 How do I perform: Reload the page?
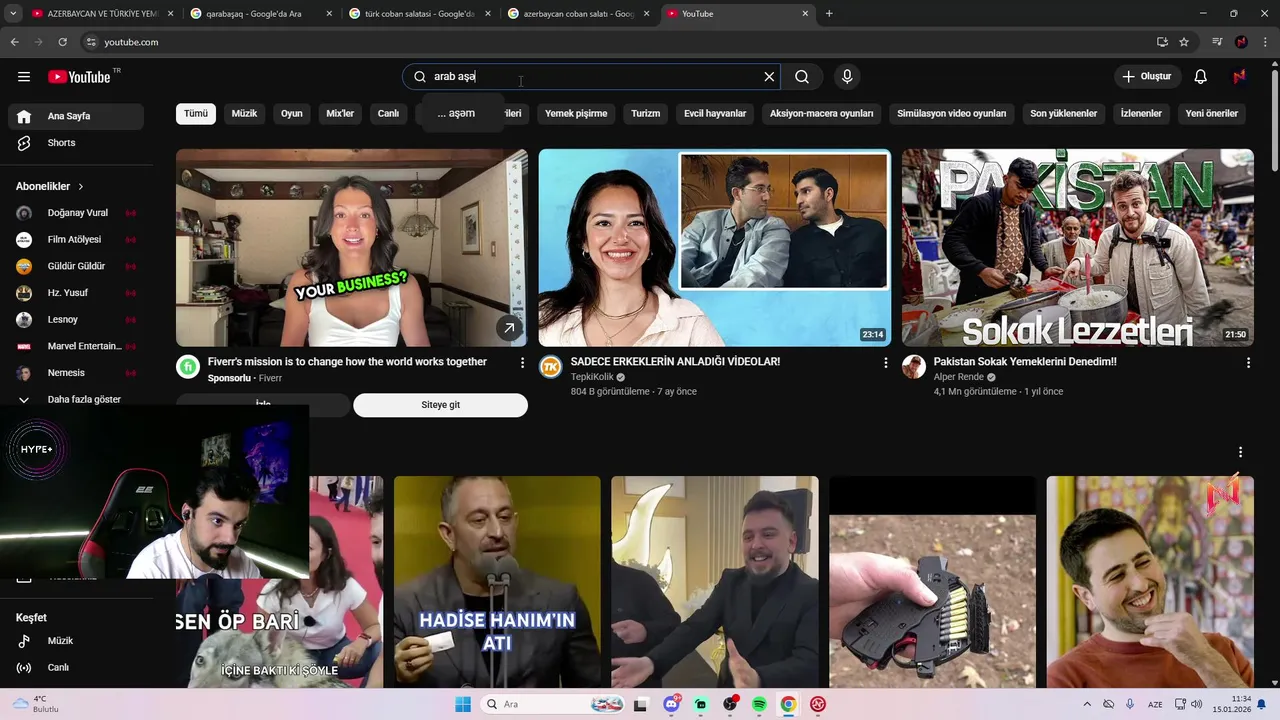point(62,42)
